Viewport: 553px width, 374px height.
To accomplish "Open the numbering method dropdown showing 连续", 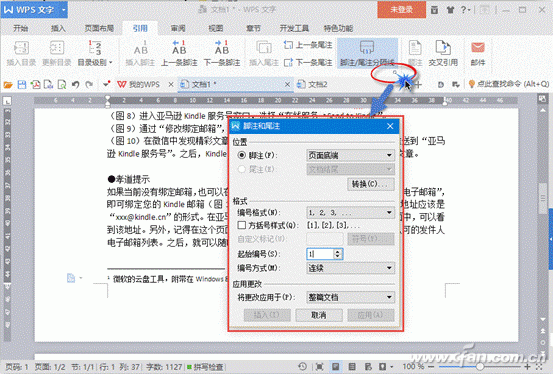I will (350, 269).
